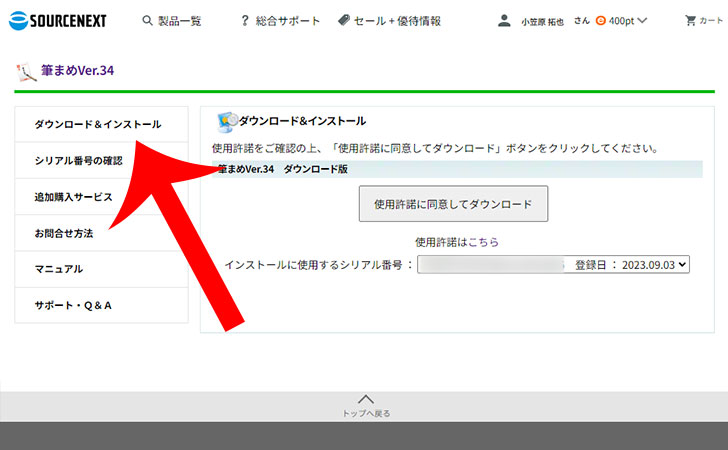728x450 pixels.
Task: Click the 筆まめVer.34 ダウンロード版 heading
Action: pos(283,169)
